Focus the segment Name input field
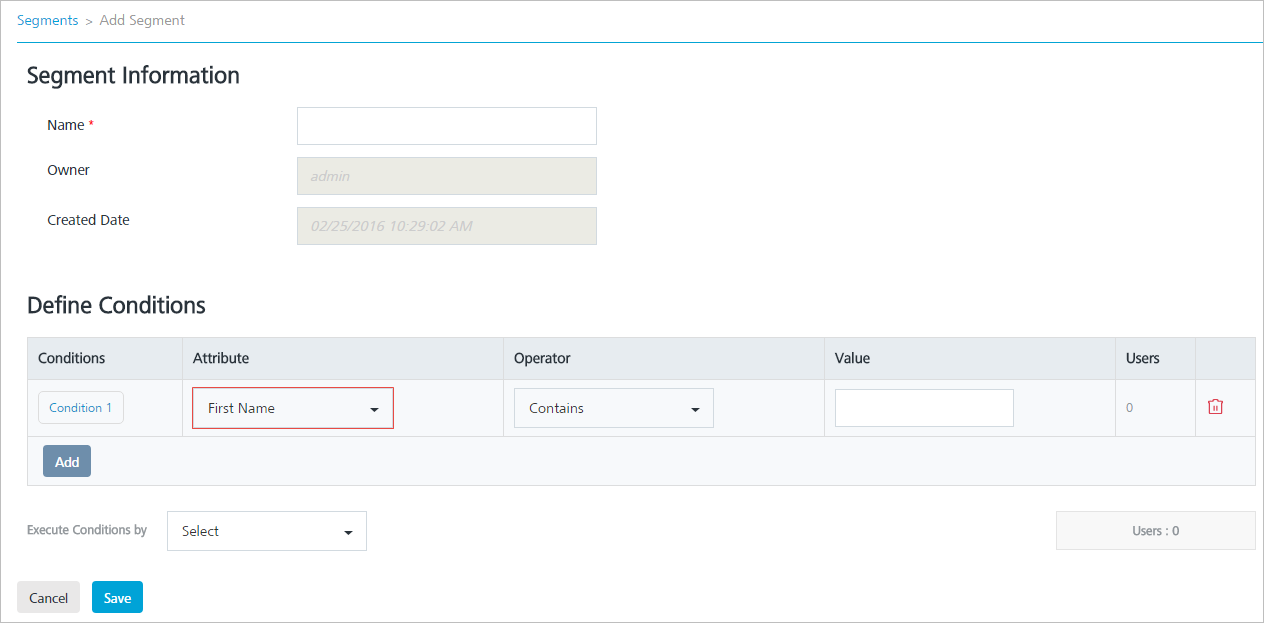 point(446,126)
